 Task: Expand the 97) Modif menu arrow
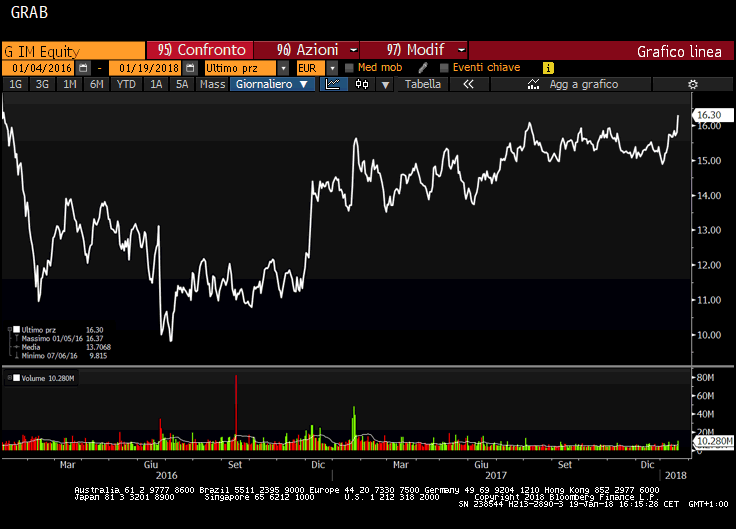tap(461, 50)
